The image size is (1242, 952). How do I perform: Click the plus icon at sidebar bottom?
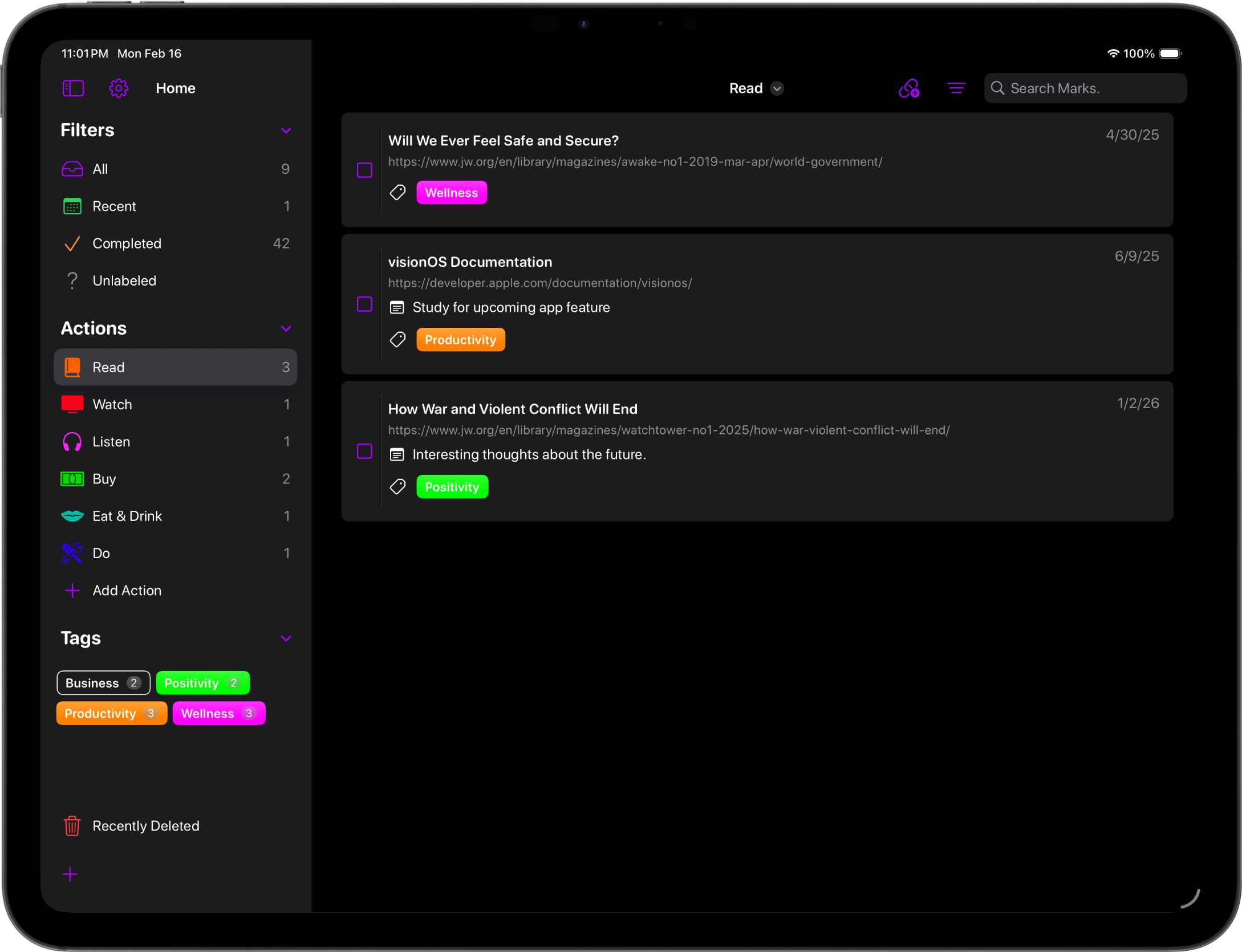70,874
